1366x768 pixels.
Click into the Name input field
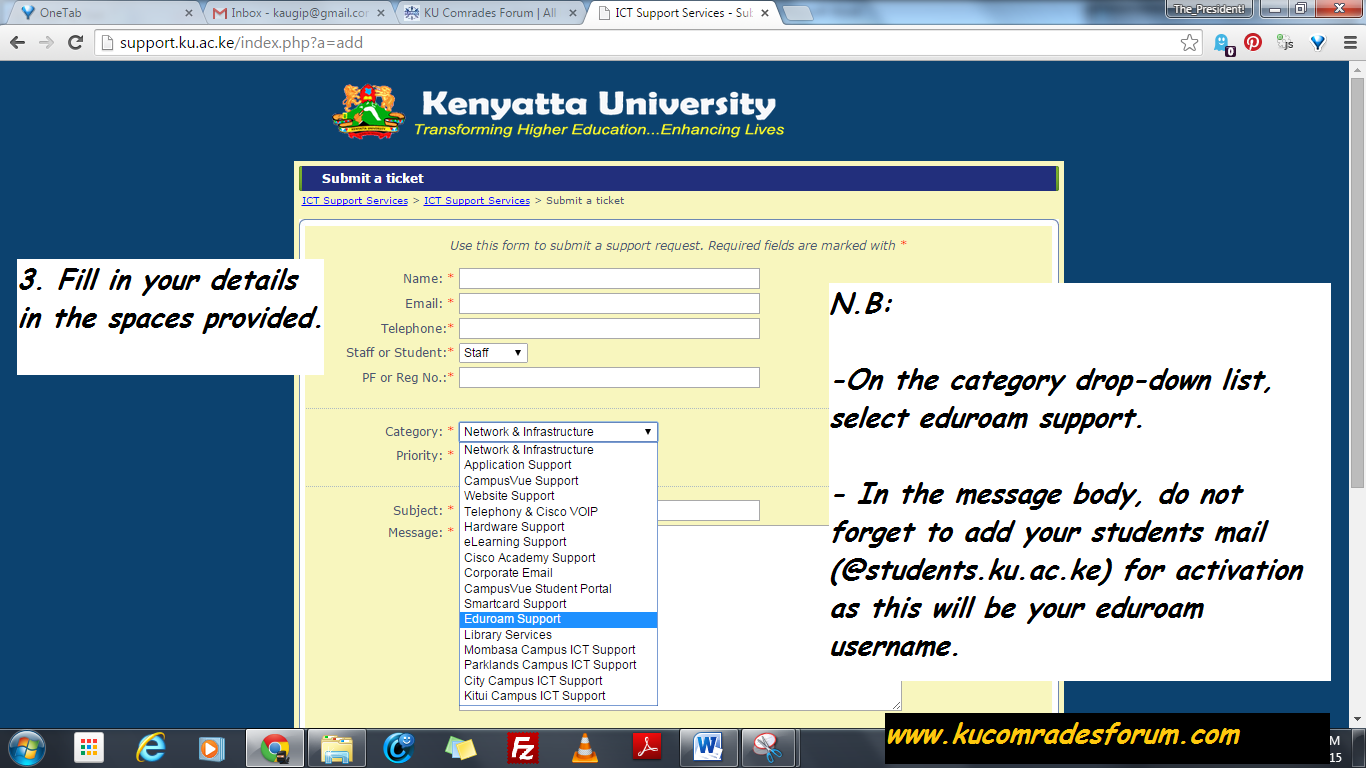(609, 279)
